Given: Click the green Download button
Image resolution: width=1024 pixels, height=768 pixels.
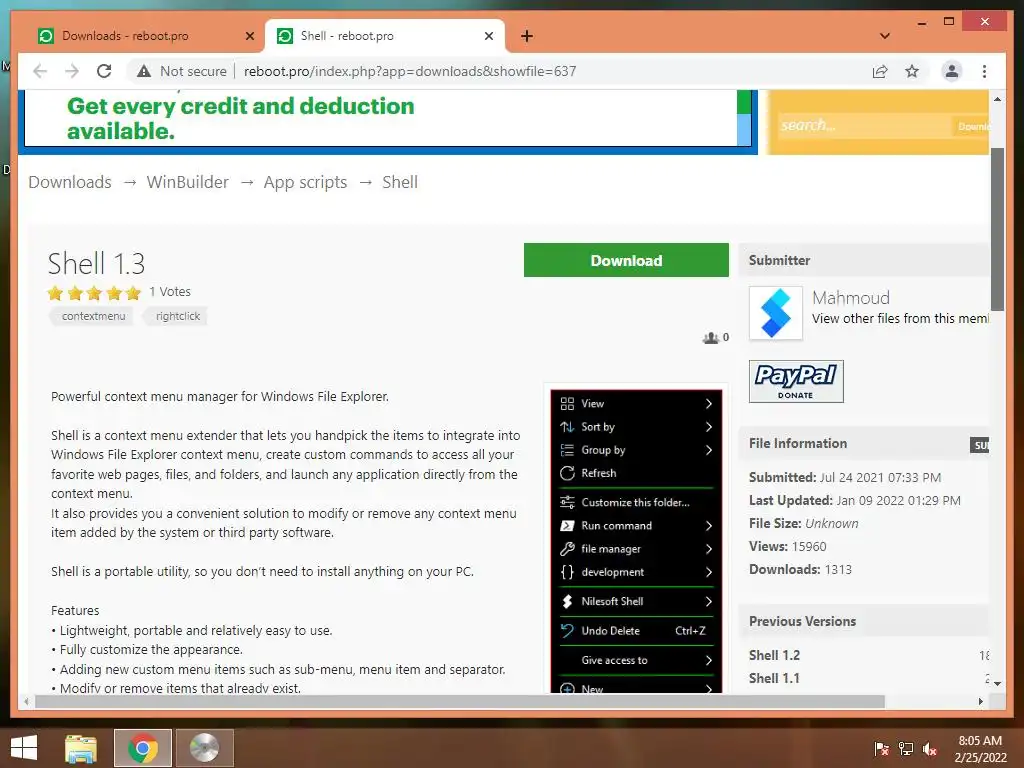Looking at the screenshot, I should 626,260.
